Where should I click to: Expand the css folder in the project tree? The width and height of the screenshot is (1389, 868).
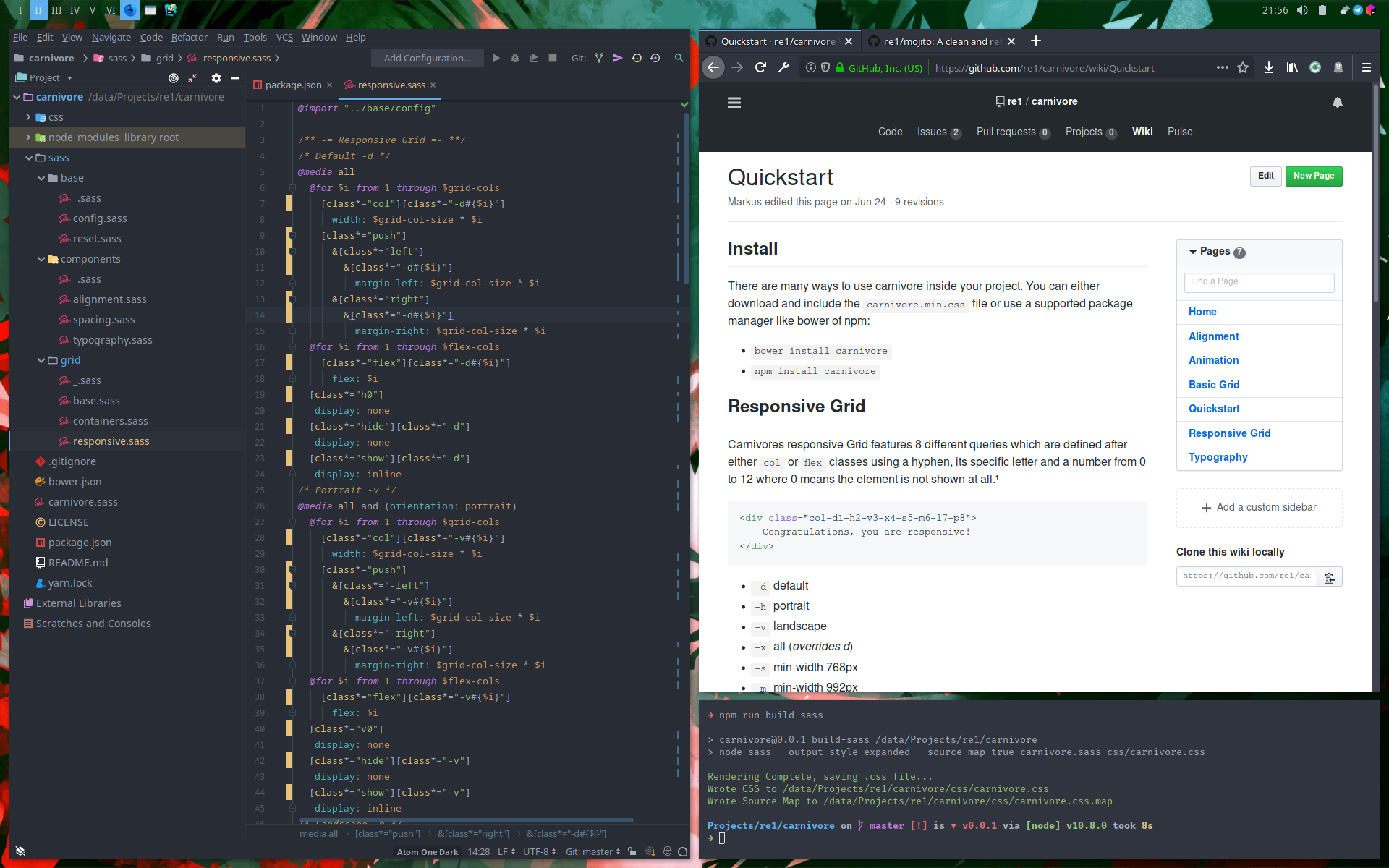click(28, 117)
